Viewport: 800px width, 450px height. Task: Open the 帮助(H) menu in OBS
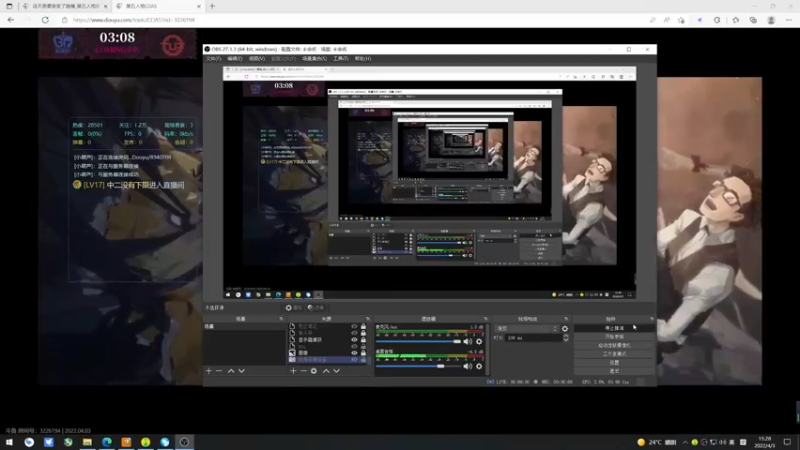[363, 59]
